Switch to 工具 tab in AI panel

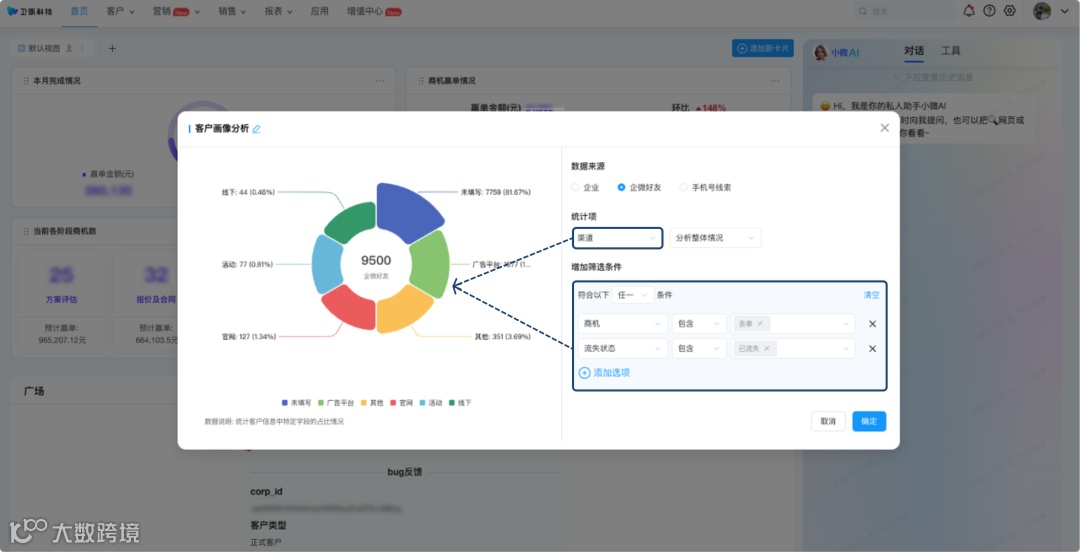click(951, 51)
